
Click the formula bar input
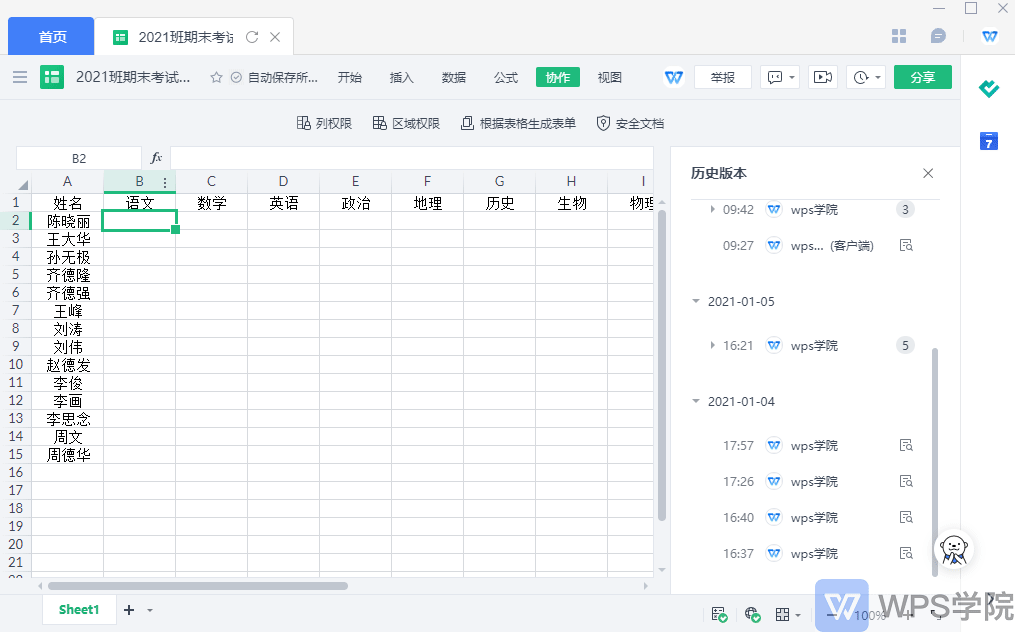pyautogui.click(x=412, y=158)
